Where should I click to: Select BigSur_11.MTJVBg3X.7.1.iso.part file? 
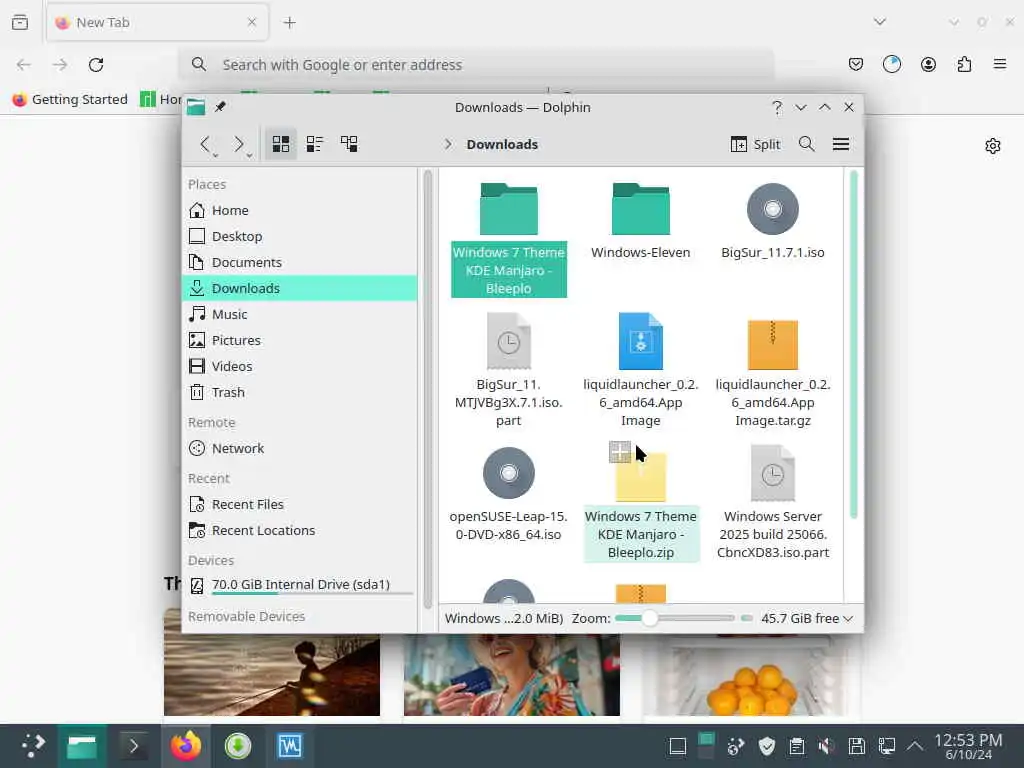pyautogui.click(x=509, y=370)
